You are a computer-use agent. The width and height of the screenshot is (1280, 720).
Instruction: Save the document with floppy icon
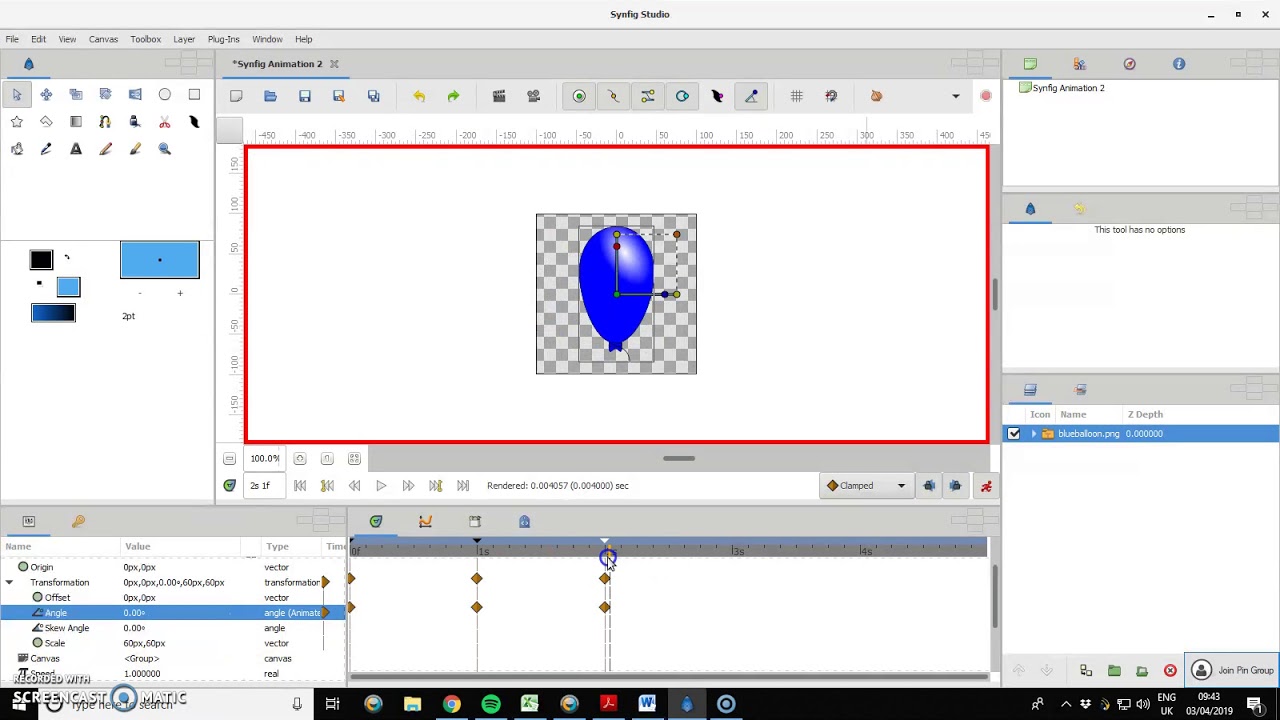[x=305, y=96]
